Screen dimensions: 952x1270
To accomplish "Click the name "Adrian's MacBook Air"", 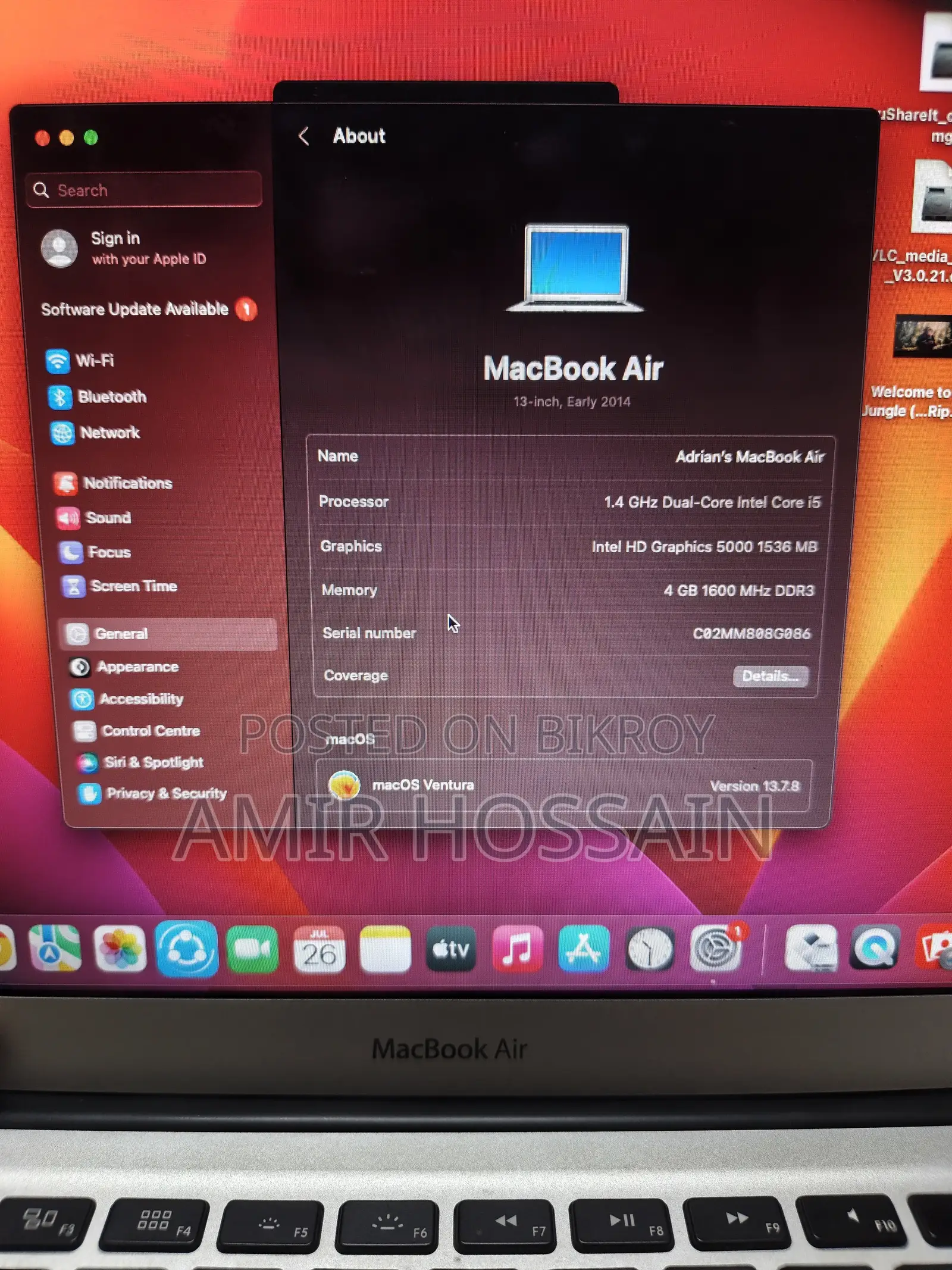I will [750, 457].
